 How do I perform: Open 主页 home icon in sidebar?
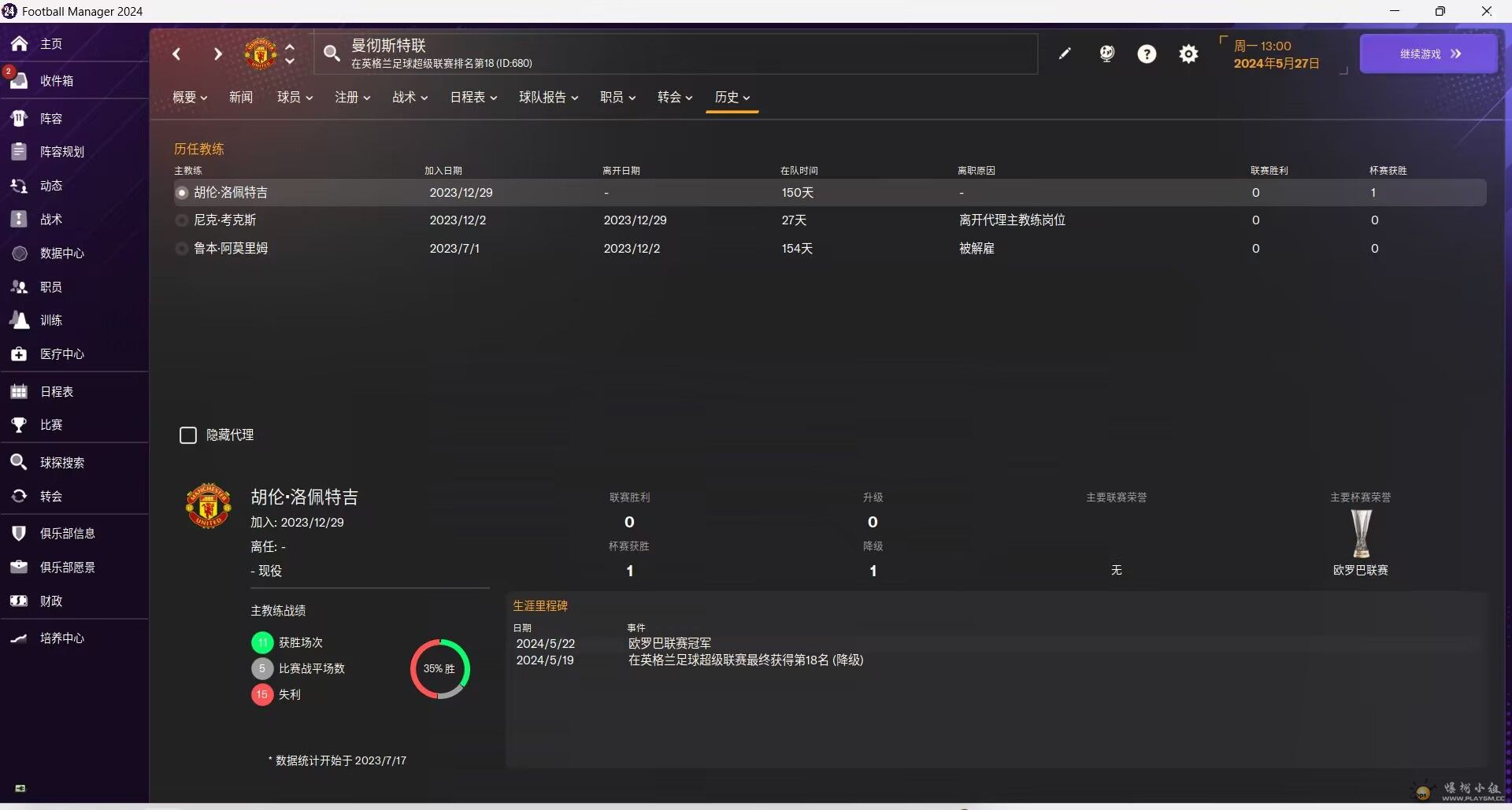pos(19,44)
